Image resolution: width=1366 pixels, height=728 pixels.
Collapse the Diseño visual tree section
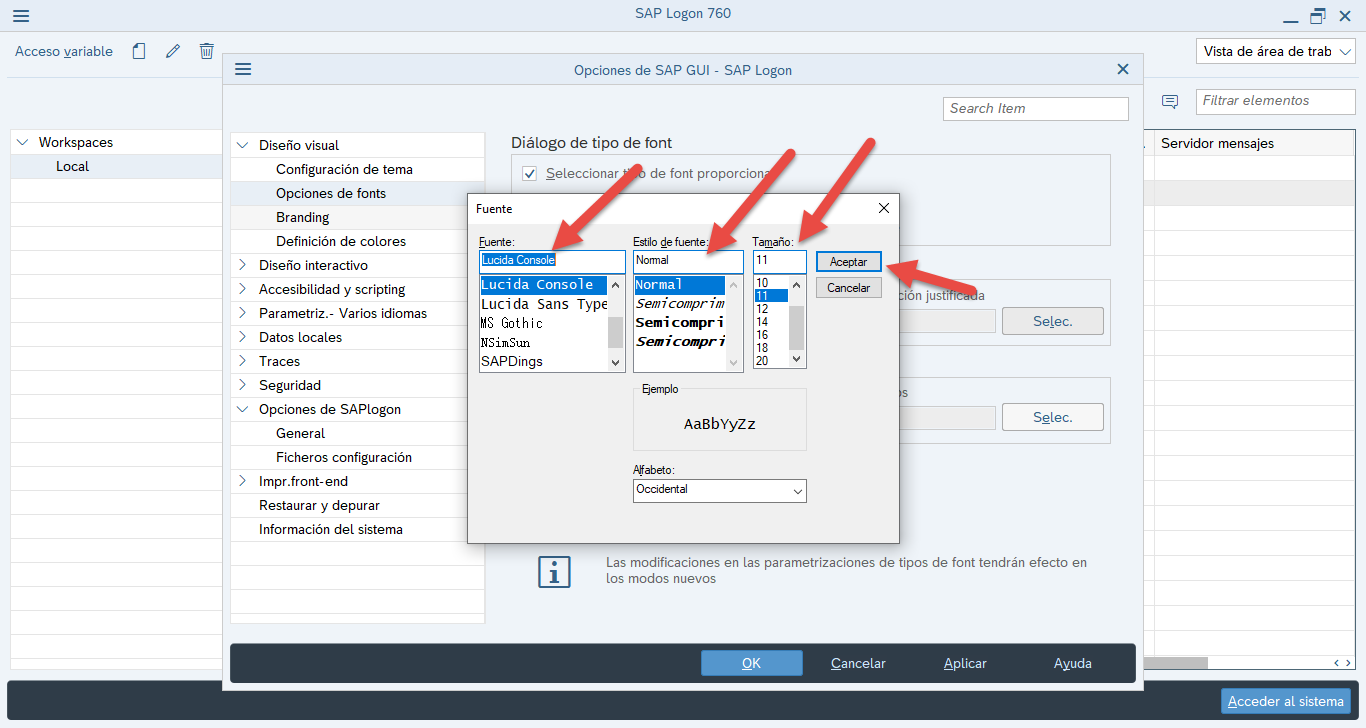241,144
